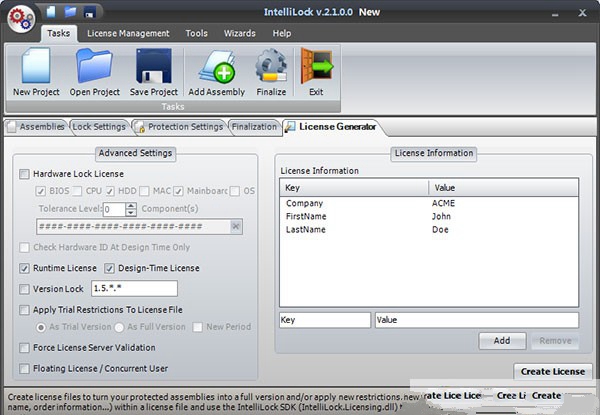Click the Finalize gear icon
Viewport: 600px width, 415px height.
tap(271, 72)
